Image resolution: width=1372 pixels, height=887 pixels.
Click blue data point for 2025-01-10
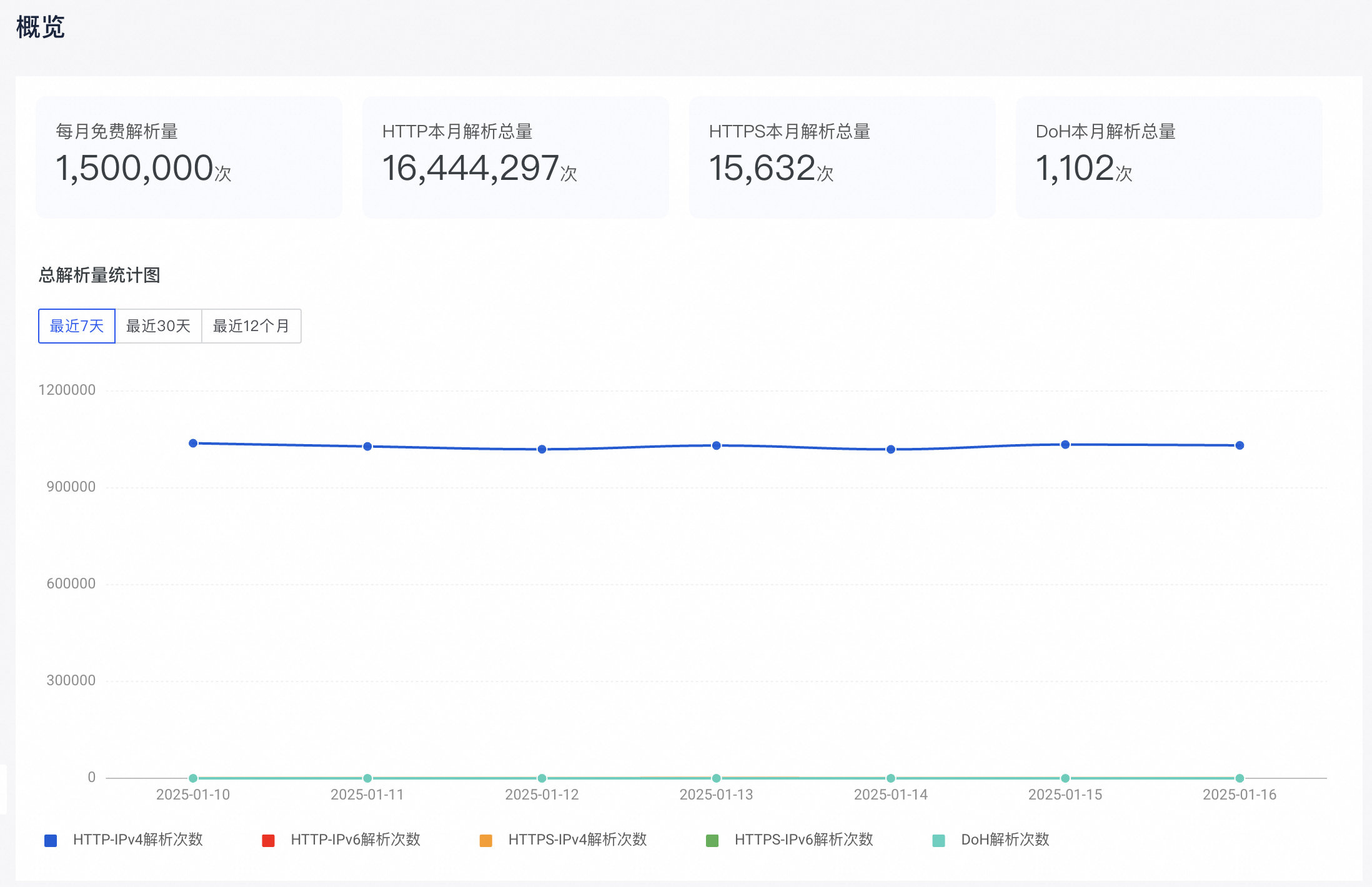click(193, 443)
